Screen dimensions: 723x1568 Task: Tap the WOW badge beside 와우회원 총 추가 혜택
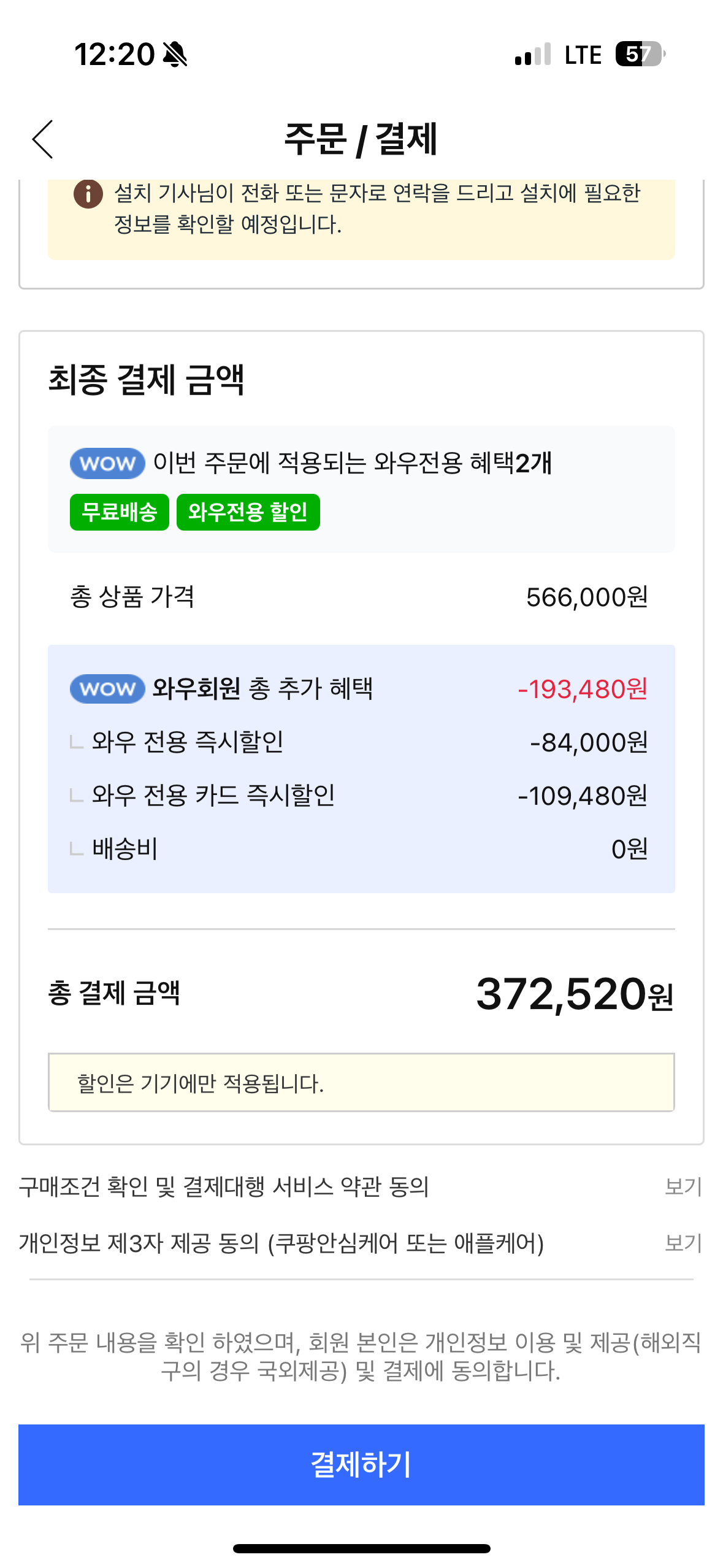tap(107, 688)
